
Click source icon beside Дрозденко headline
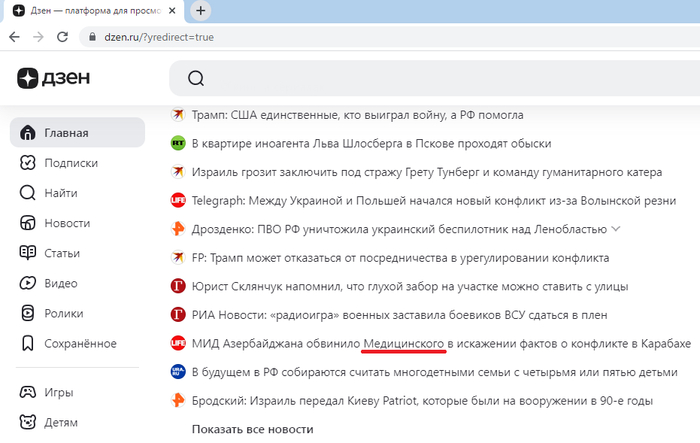tap(178, 229)
